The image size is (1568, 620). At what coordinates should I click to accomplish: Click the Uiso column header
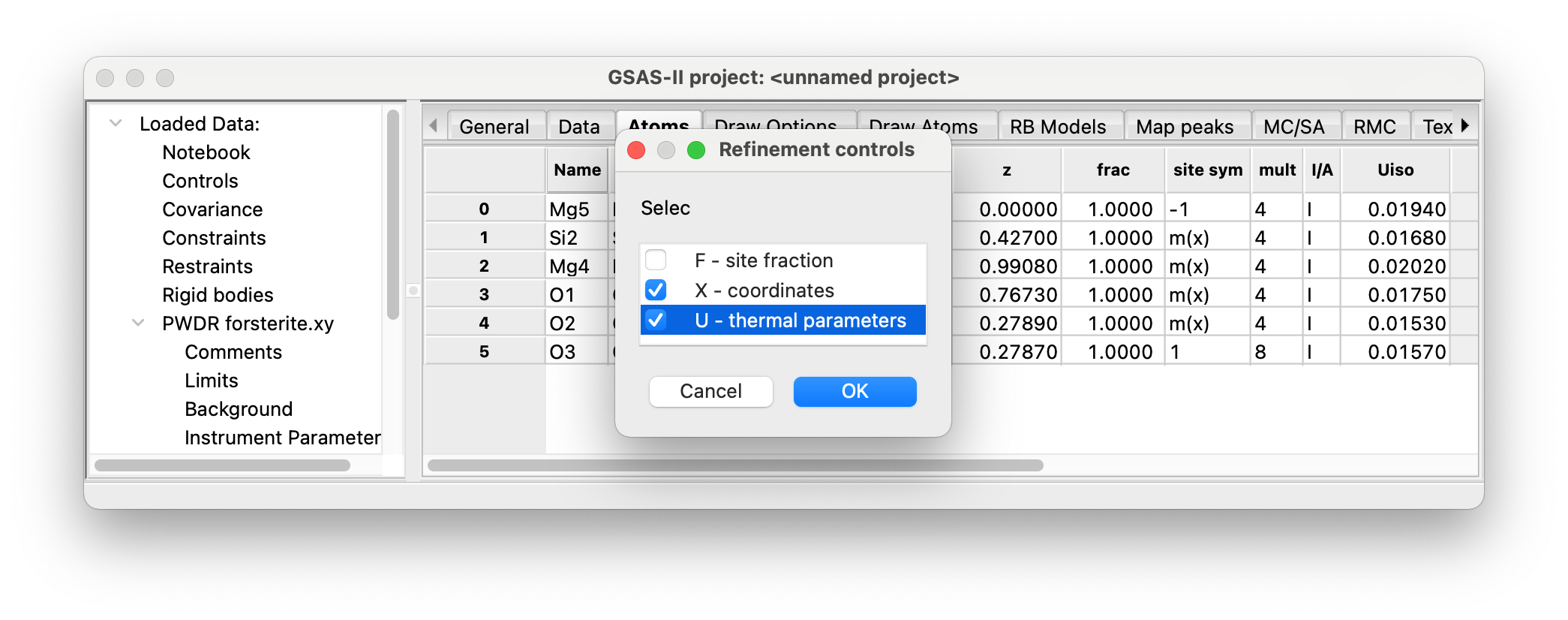pos(1395,170)
